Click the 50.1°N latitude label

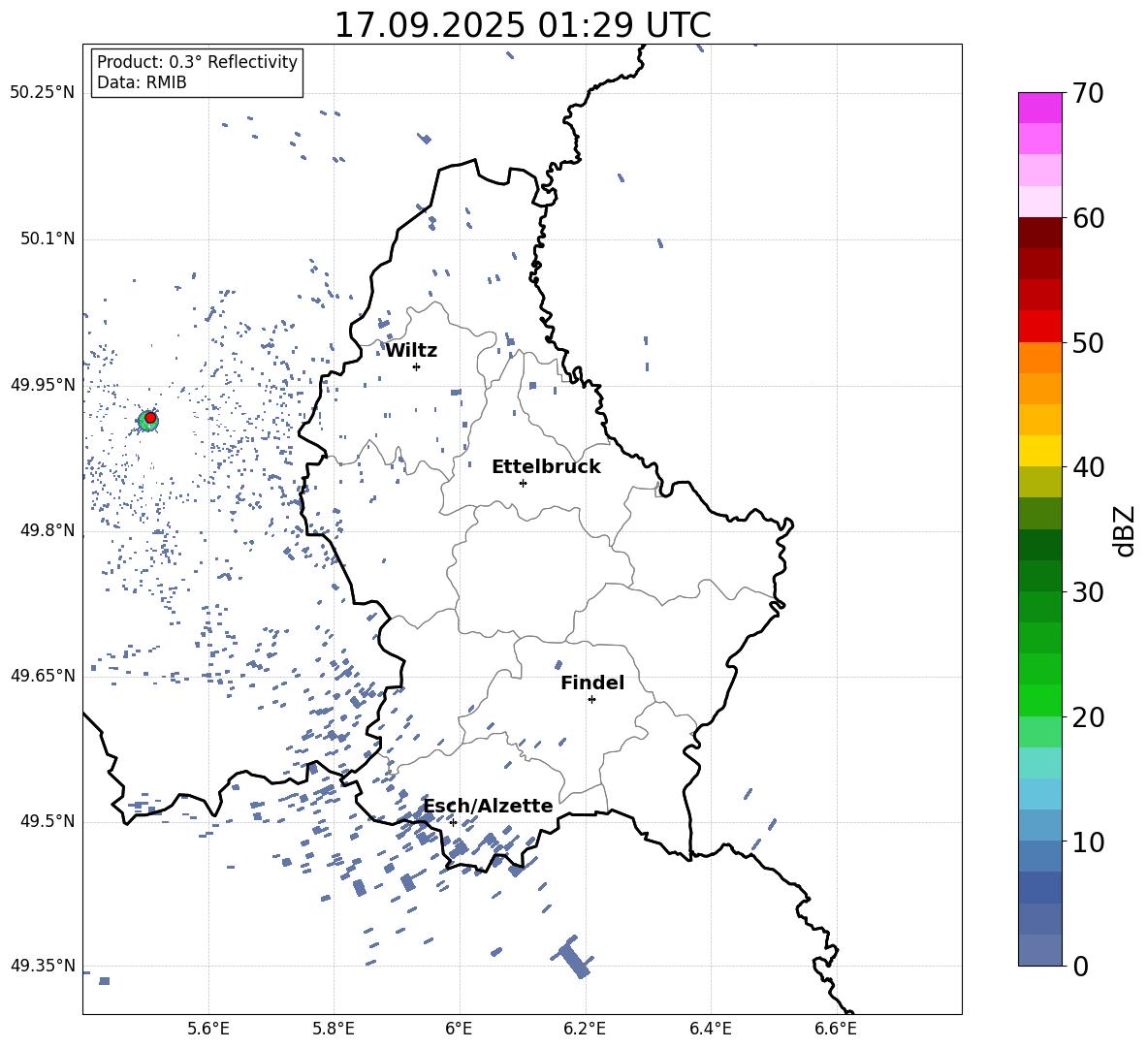(48, 238)
